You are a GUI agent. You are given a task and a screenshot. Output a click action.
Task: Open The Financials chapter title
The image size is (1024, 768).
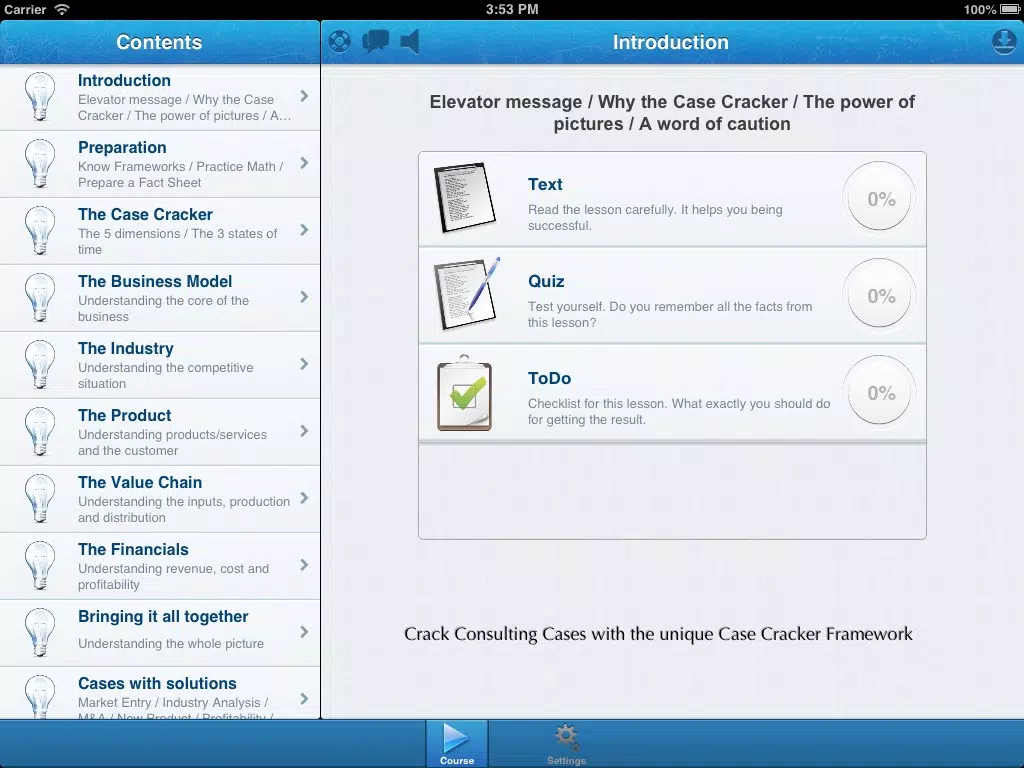pyautogui.click(x=133, y=549)
